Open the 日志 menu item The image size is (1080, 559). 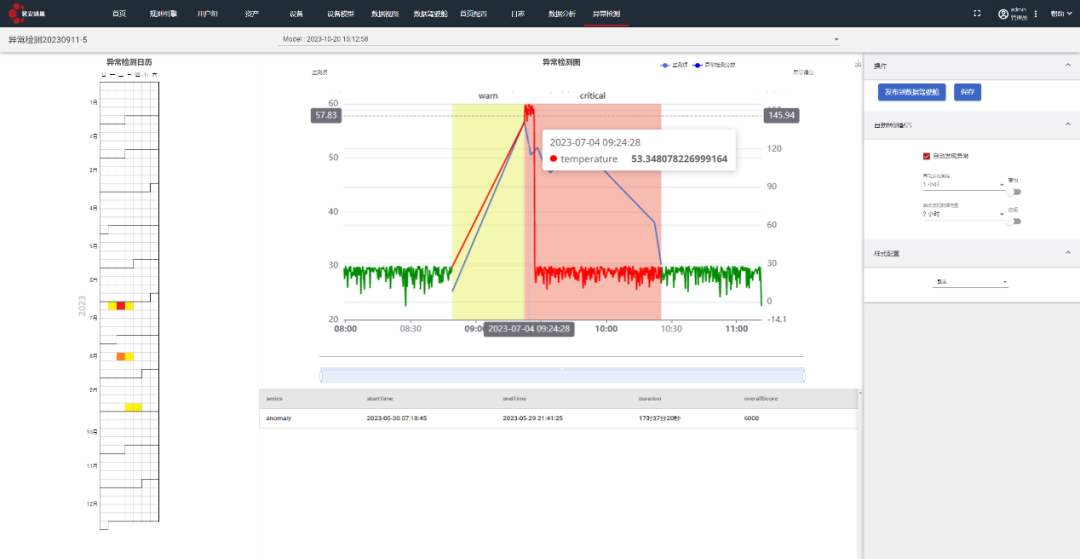coord(517,14)
